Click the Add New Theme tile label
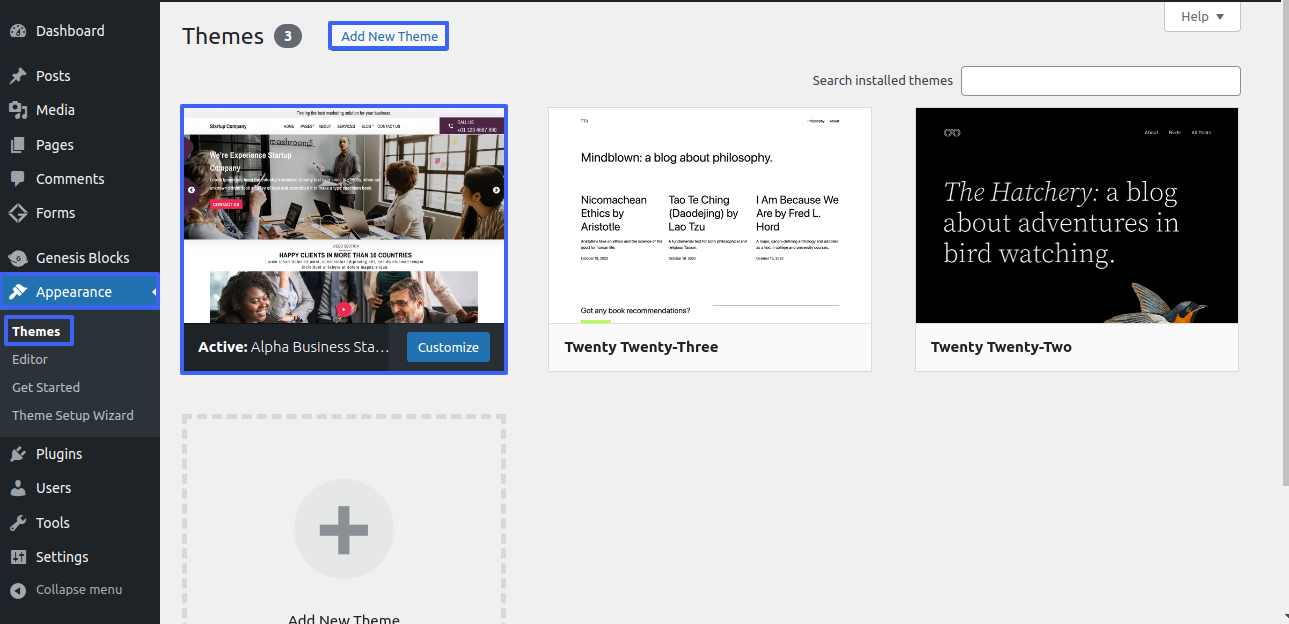The width and height of the screenshot is (1289, 624). tap(344, 619)
